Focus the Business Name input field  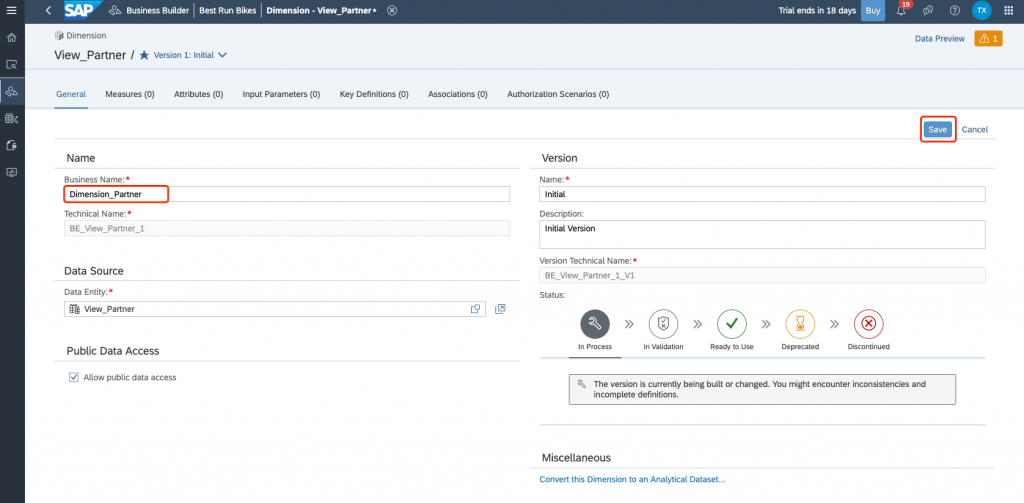point(287,194)
